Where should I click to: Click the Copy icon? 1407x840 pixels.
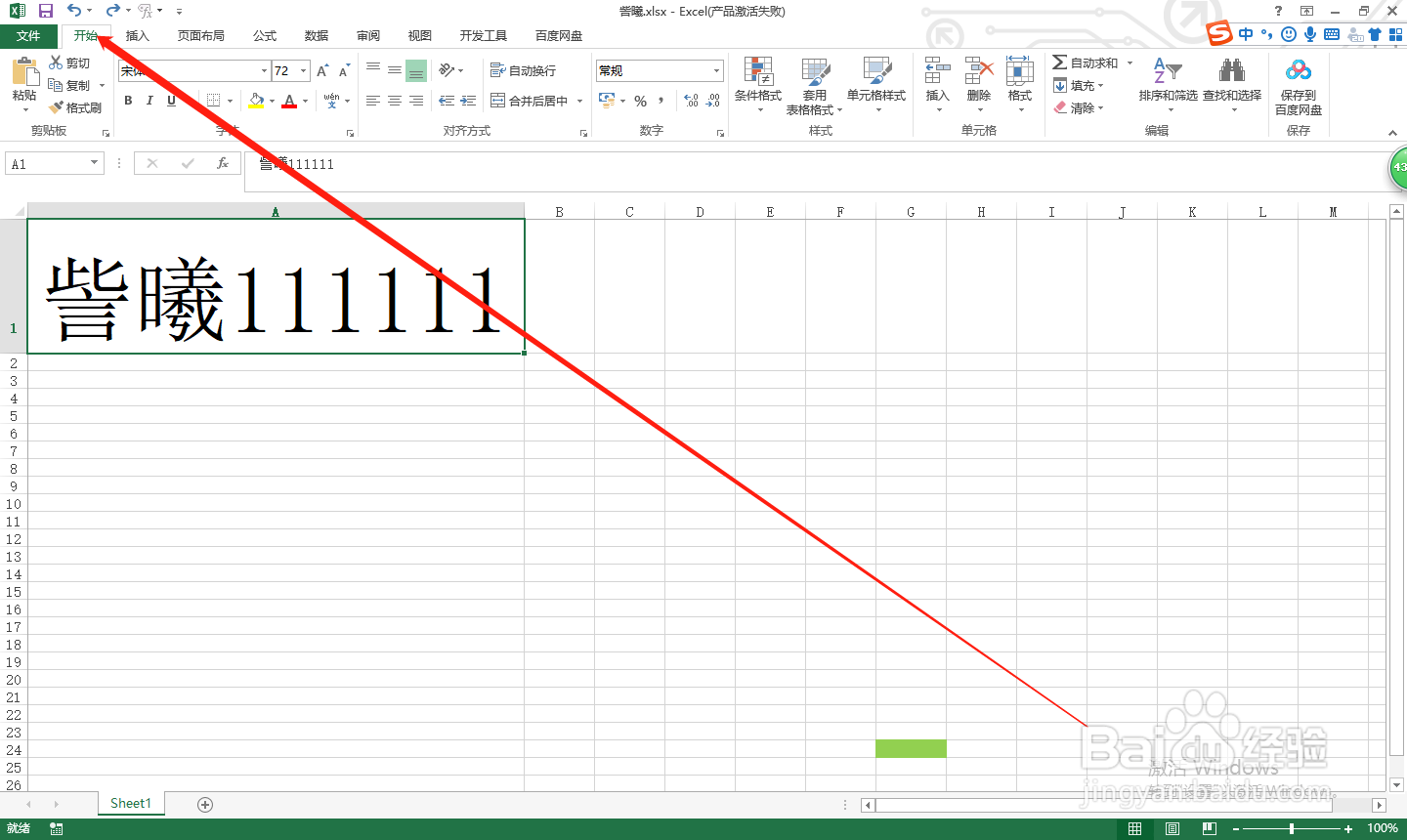point(56,85)
